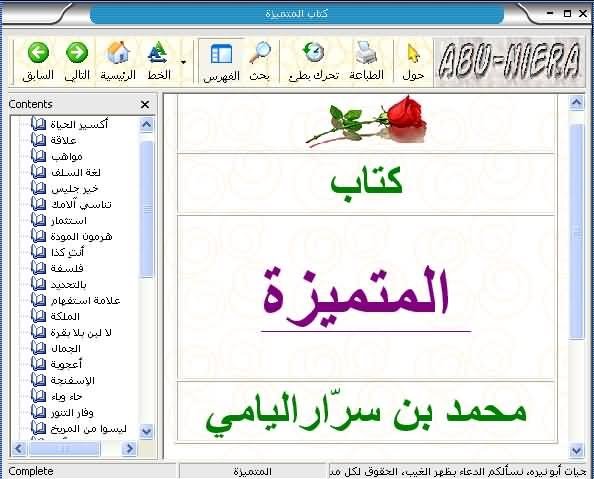
Task: Select the أكسير الحياة chapter in contents
Action: click(x=79, y=124)
